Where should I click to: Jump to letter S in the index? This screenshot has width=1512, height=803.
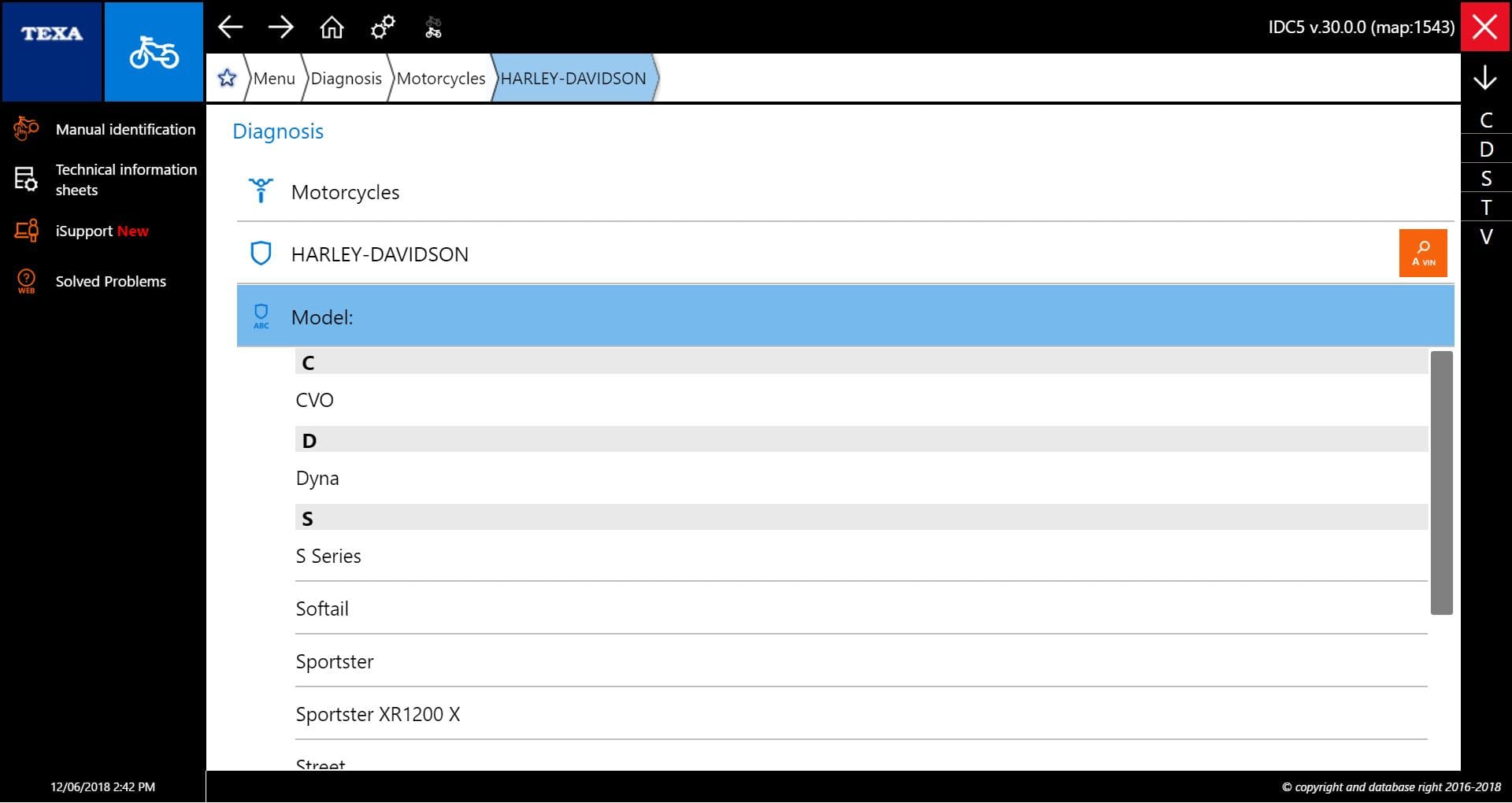(1485, 177)
